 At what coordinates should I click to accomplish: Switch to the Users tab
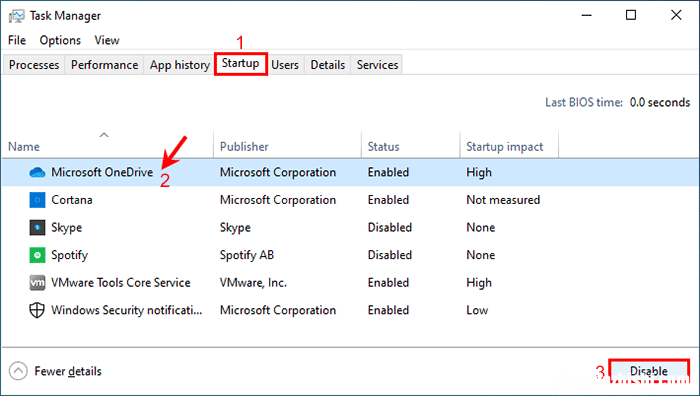click(285, 65)
